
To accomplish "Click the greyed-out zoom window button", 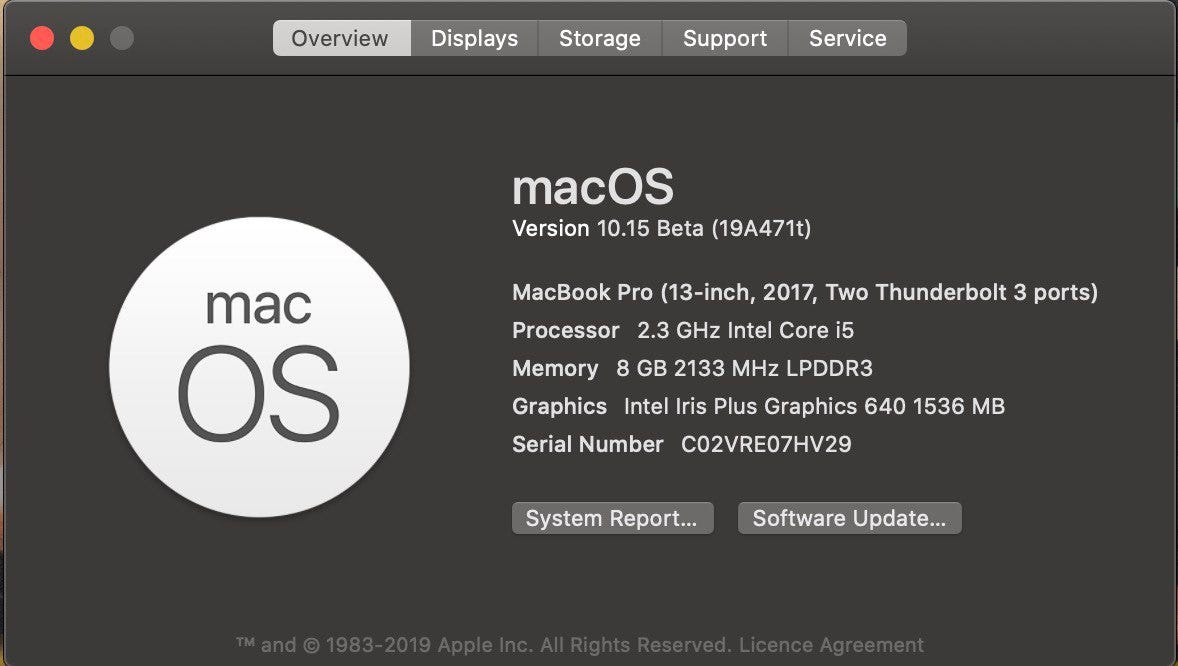I will point(122,39).
